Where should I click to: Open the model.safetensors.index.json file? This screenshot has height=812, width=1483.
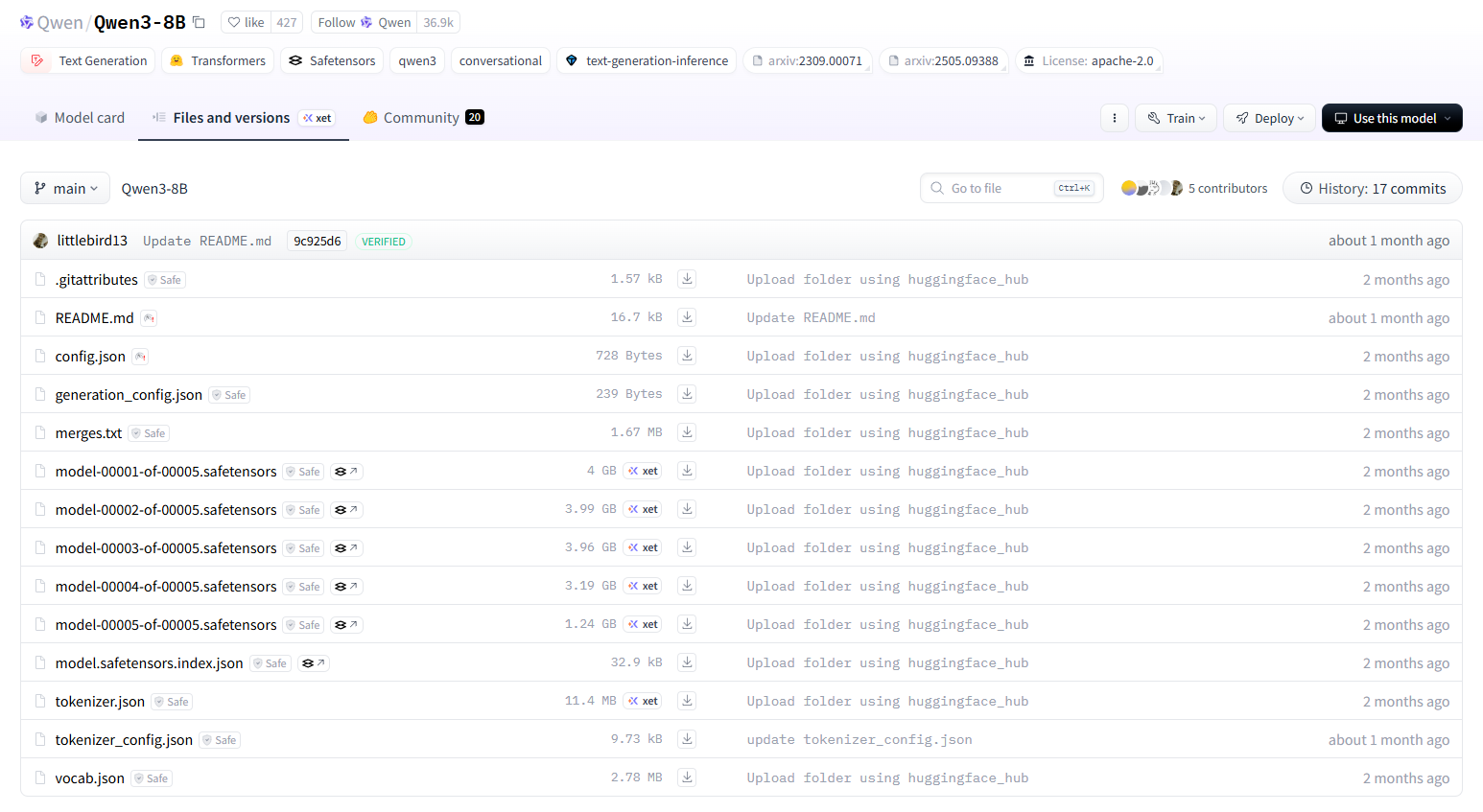[x=149, y=662]
